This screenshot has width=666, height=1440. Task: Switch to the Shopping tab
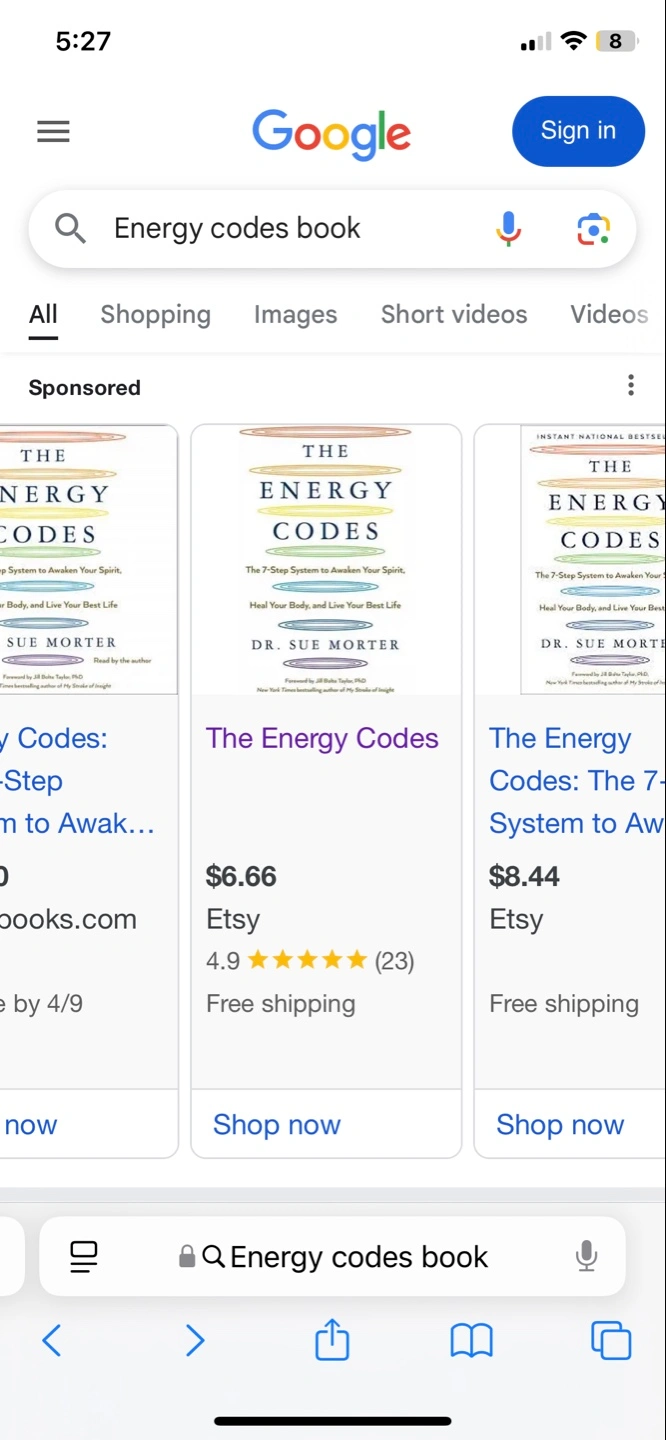coord(155,314)
